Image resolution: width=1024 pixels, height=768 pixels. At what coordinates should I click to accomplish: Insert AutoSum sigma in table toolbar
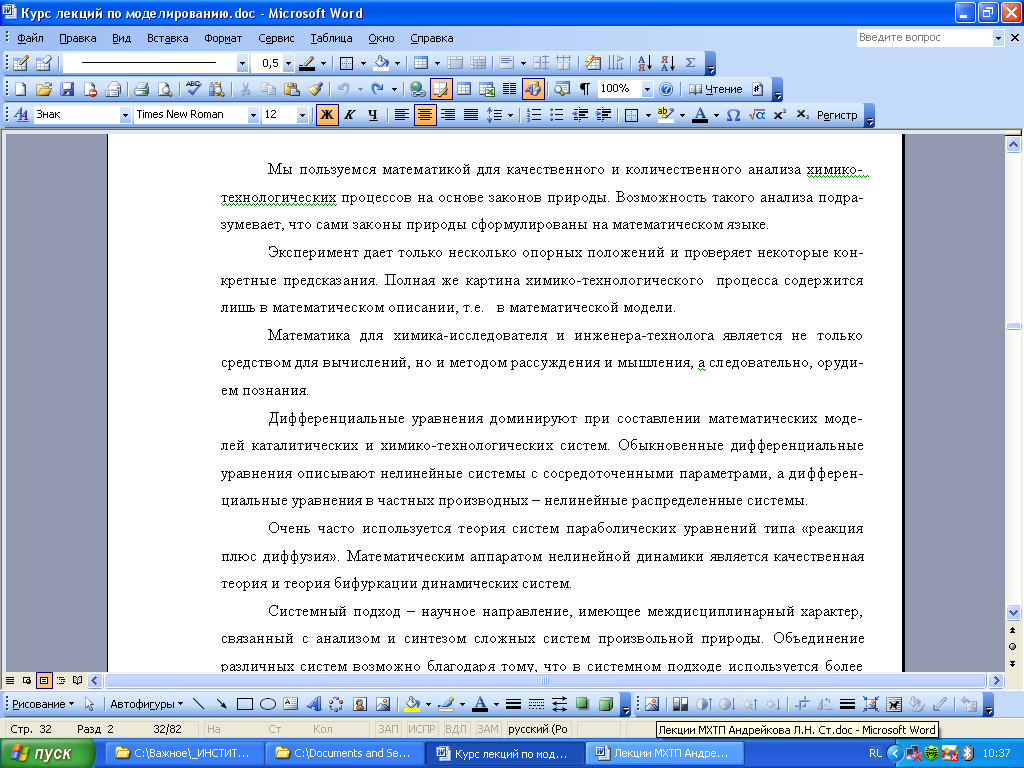pyautogui.click(x=690, y=63)
